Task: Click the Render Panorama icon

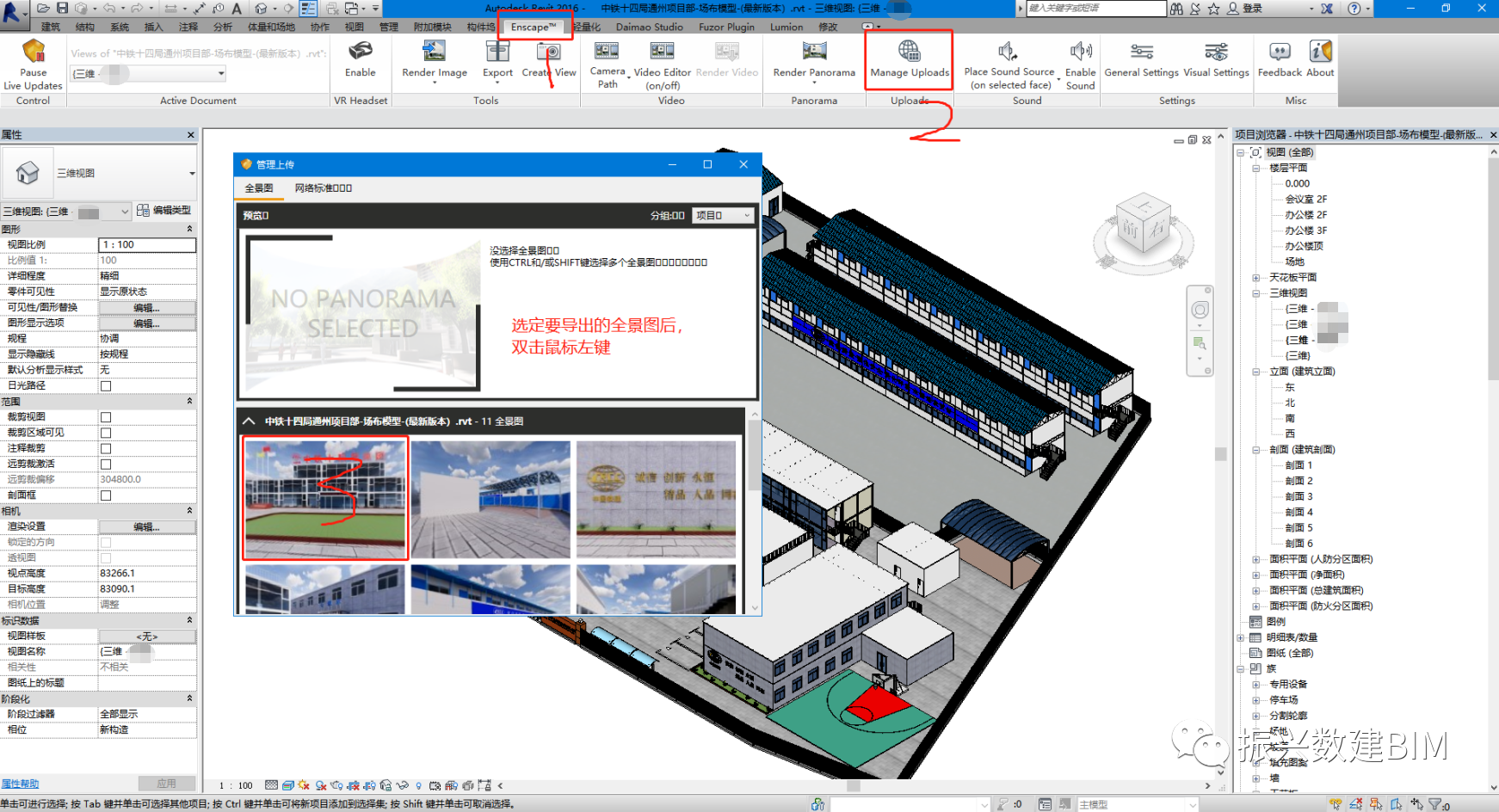Action: point(814,51)
